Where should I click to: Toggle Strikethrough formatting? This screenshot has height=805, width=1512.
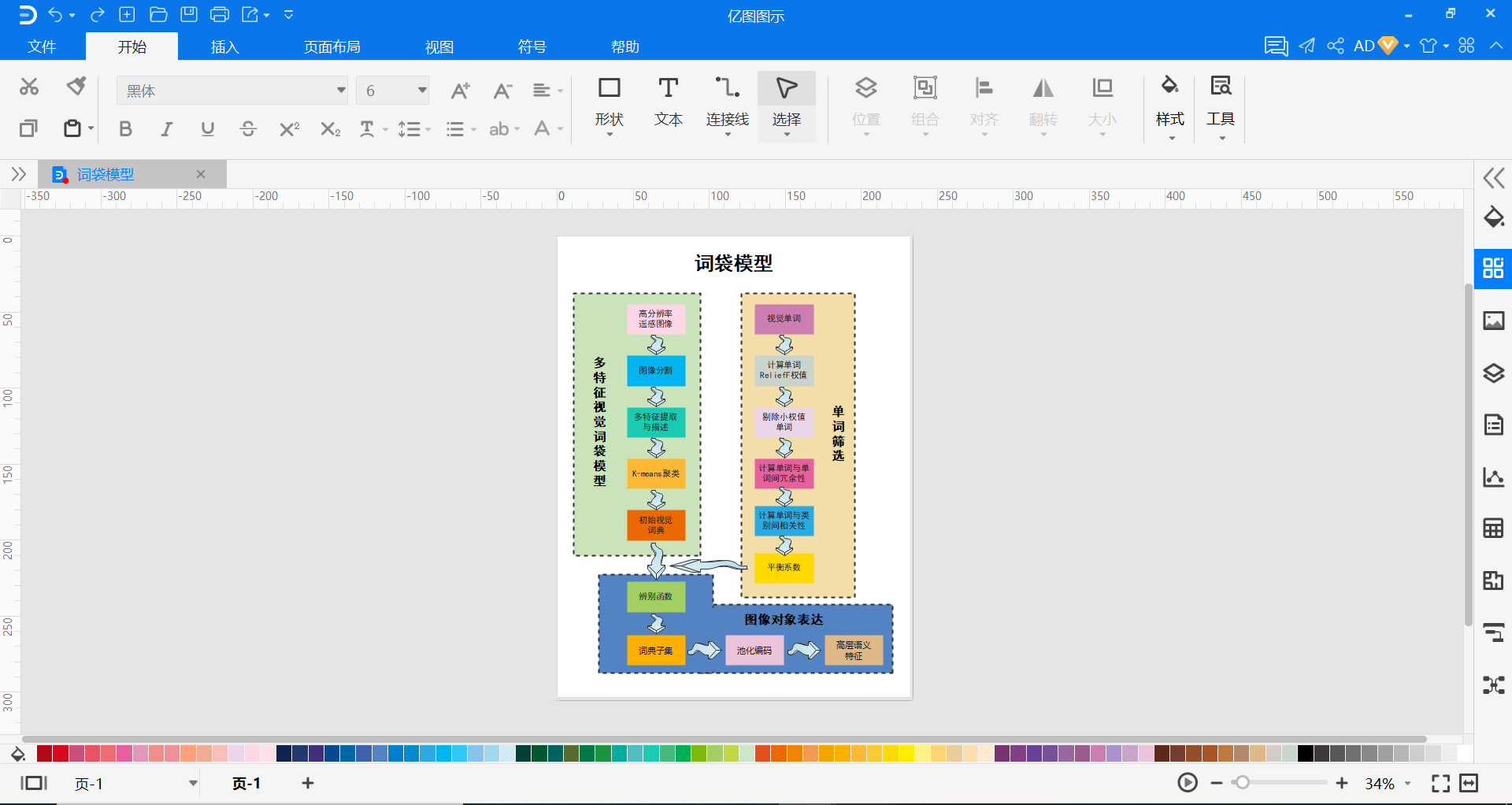pos(248,129)
